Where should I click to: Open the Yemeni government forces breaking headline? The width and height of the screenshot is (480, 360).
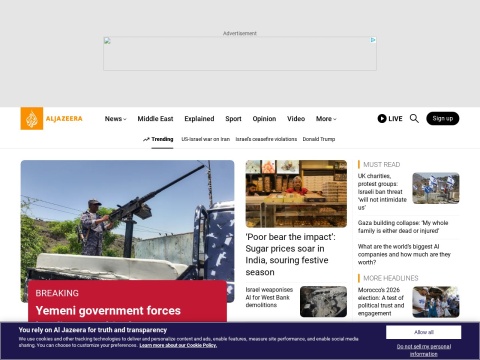click(108, 311)
